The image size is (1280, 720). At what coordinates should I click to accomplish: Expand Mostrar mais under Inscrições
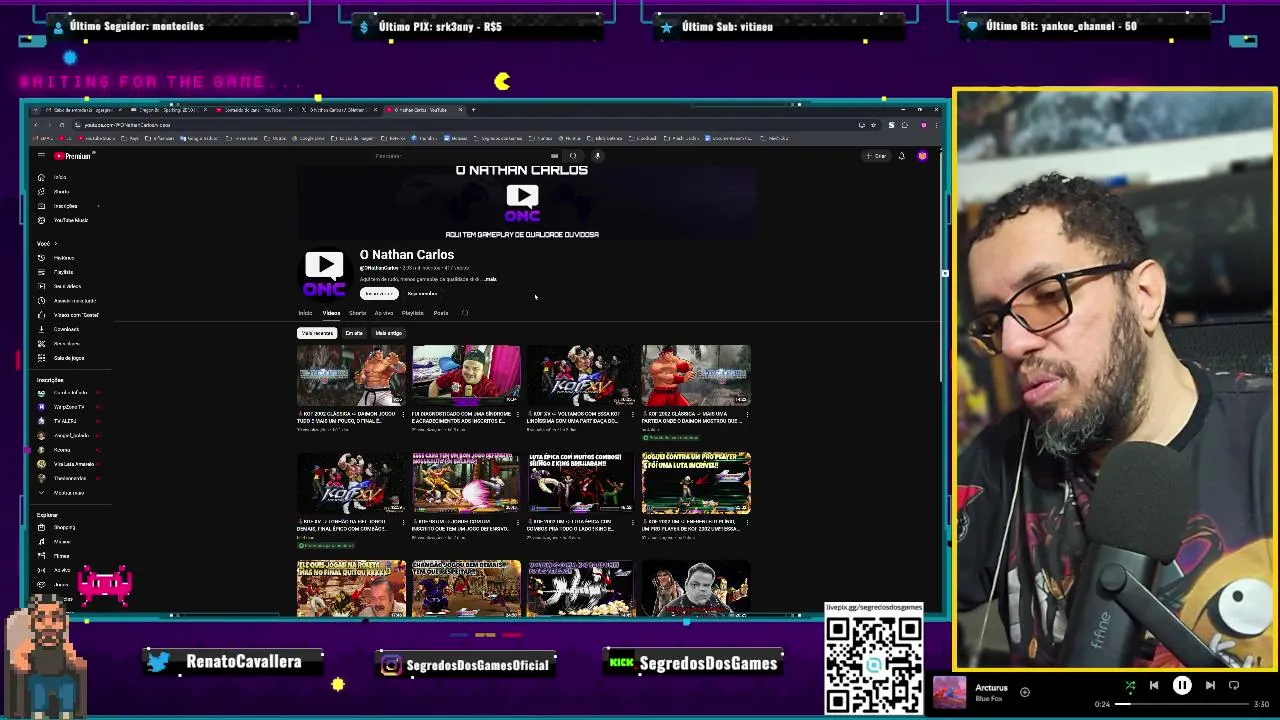point(68,493)
